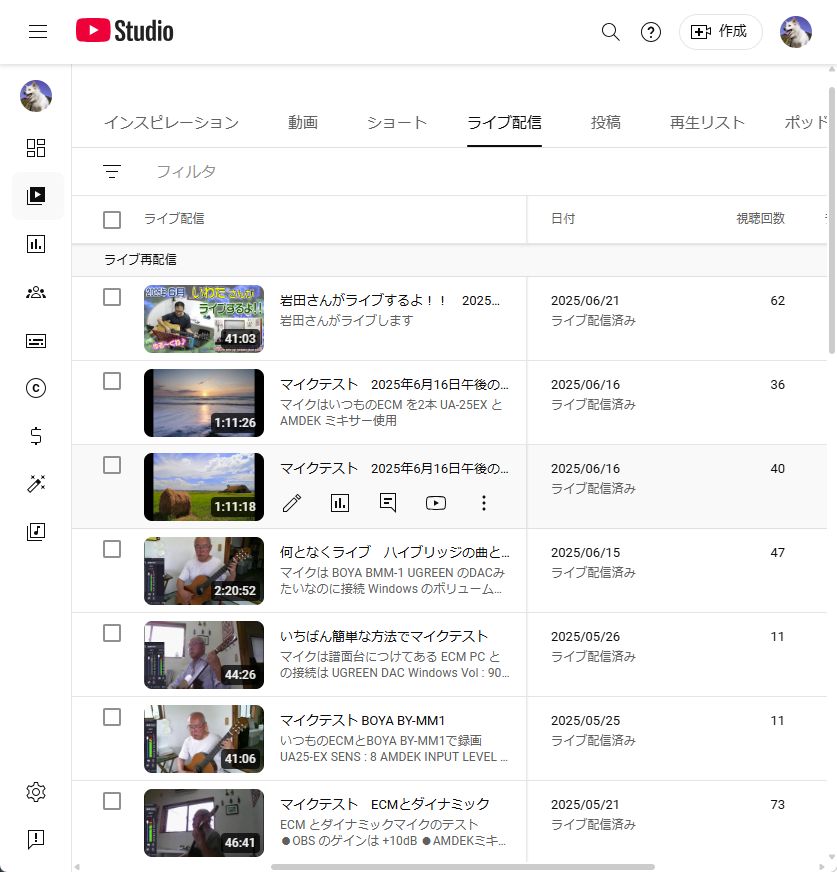Open the account avatar menu at top right

click(796, 32)
